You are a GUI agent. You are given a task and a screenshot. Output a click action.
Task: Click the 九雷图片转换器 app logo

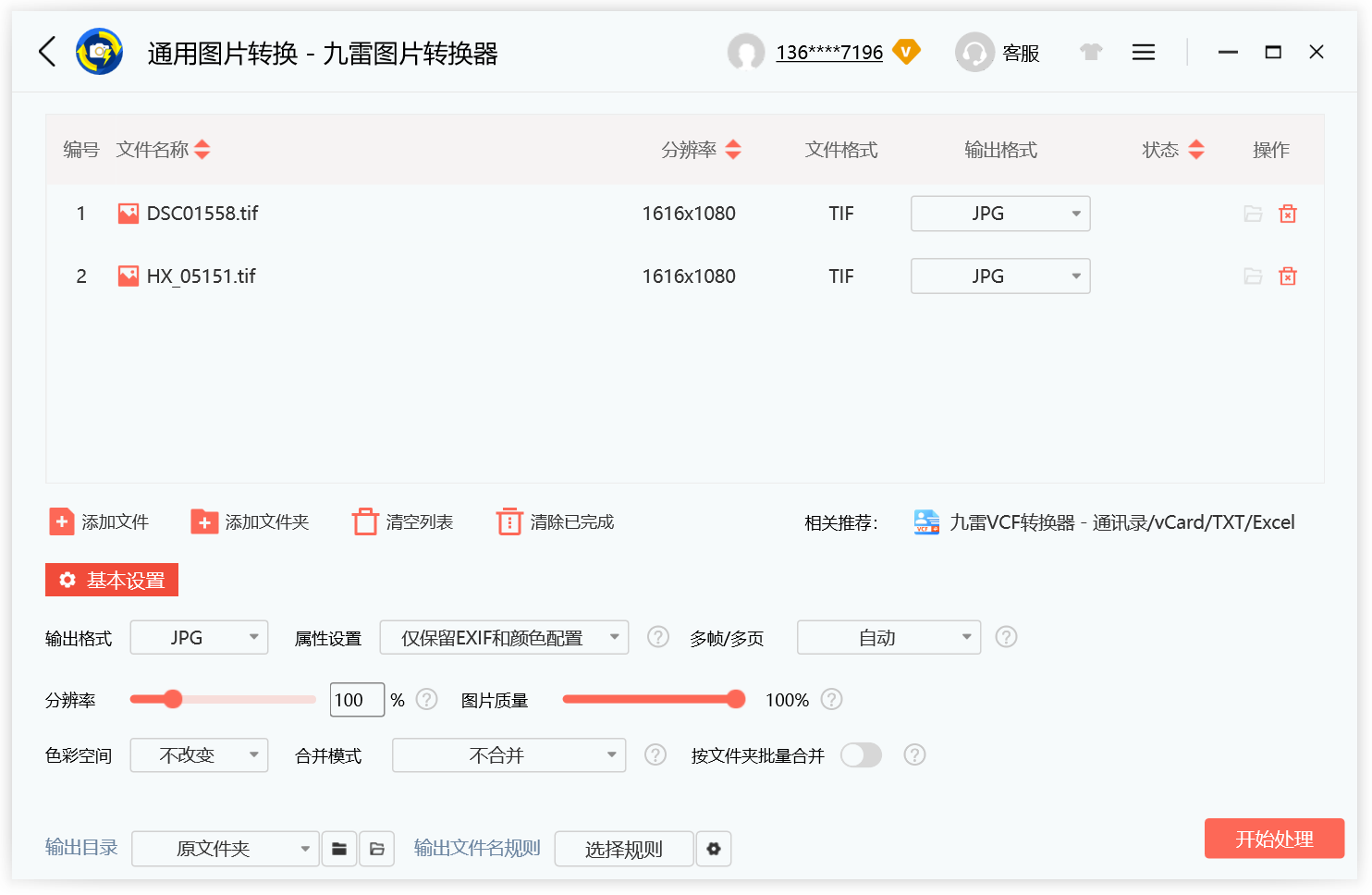[100, 52]
